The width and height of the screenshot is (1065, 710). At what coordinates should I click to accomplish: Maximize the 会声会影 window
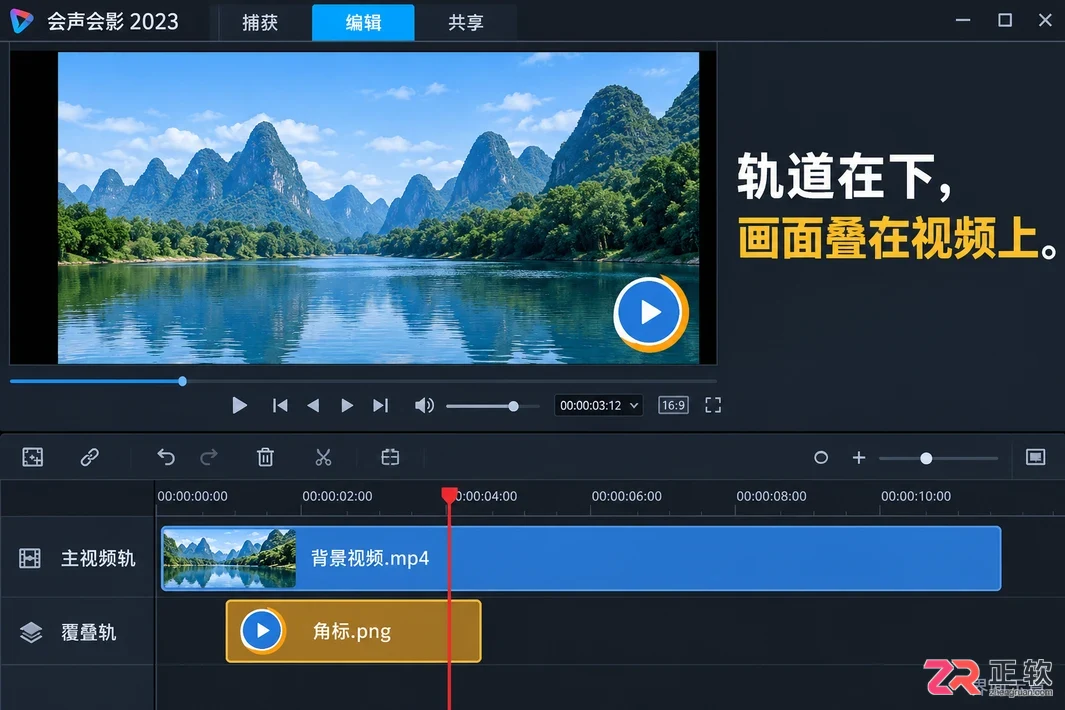(1005, 20)
